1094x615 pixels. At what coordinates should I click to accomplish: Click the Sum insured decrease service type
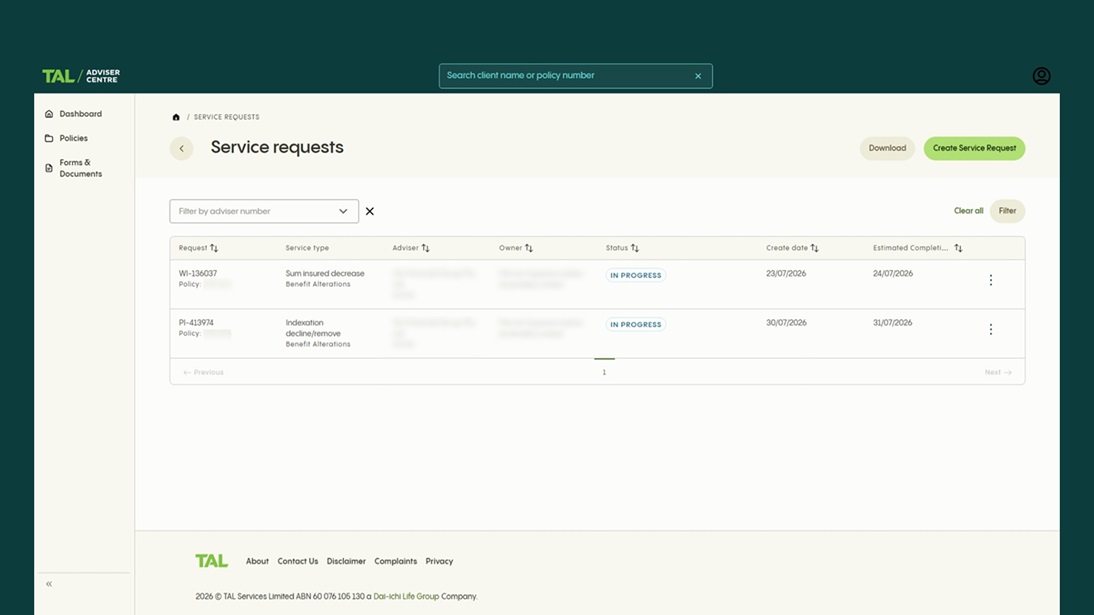pyautogui.click(x=324, y=274)
